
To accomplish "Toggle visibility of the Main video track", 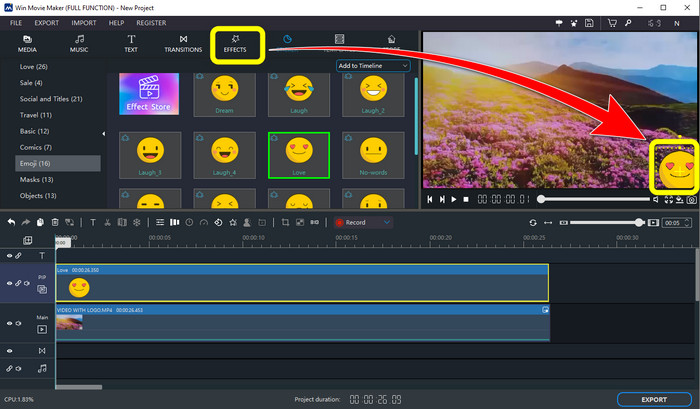I will 10,324.
